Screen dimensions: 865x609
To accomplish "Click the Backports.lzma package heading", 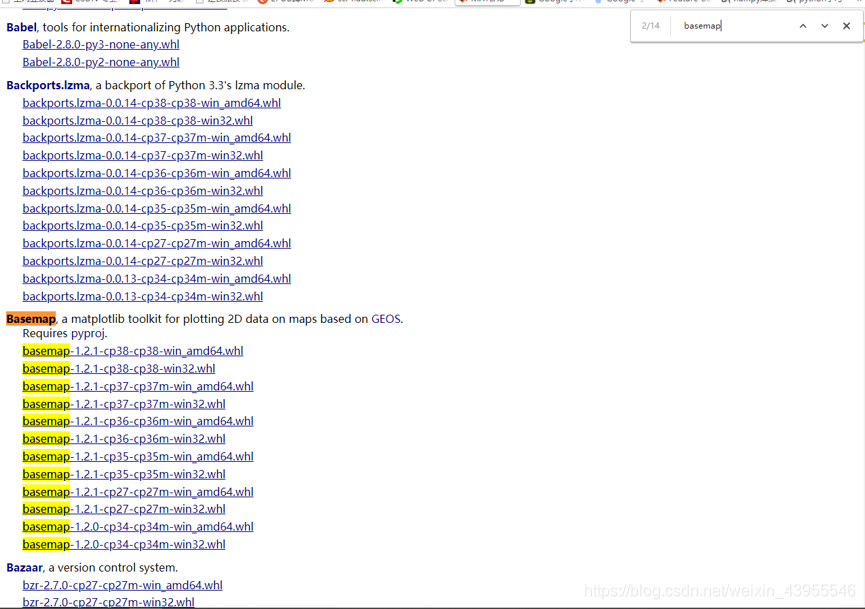I will pyautogui.click(x=48, y=86).
